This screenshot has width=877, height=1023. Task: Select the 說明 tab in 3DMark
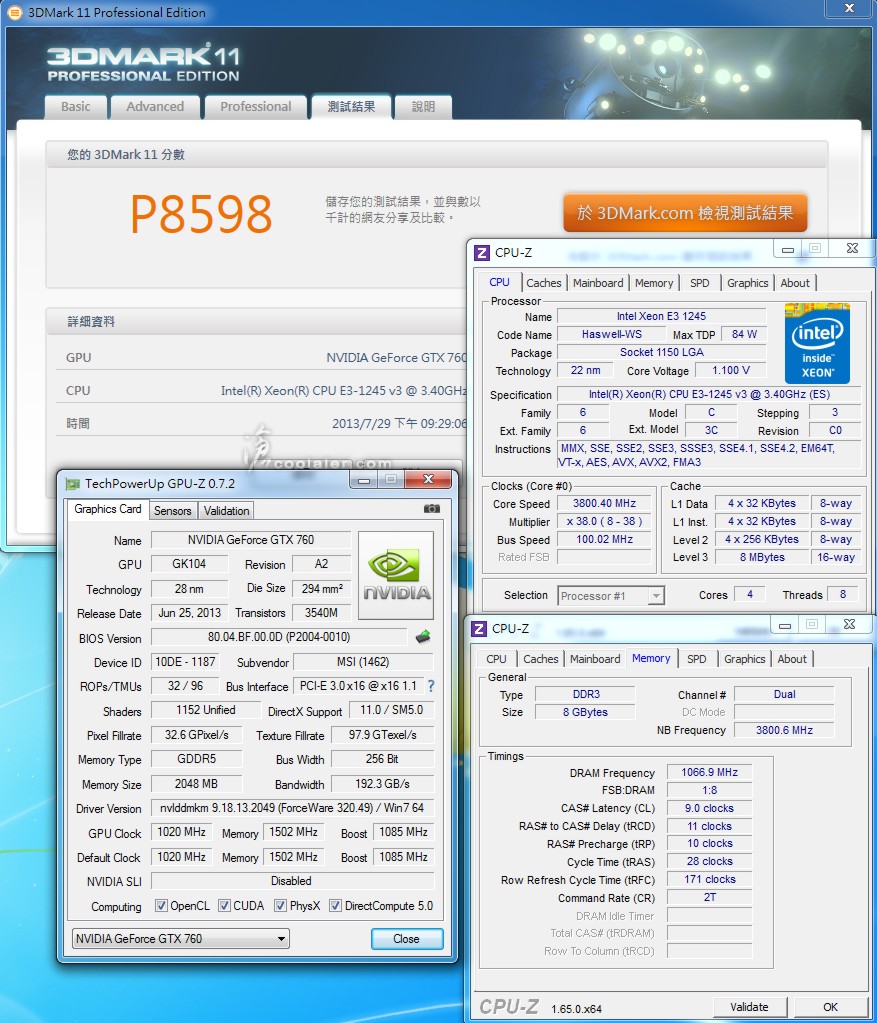423,107
